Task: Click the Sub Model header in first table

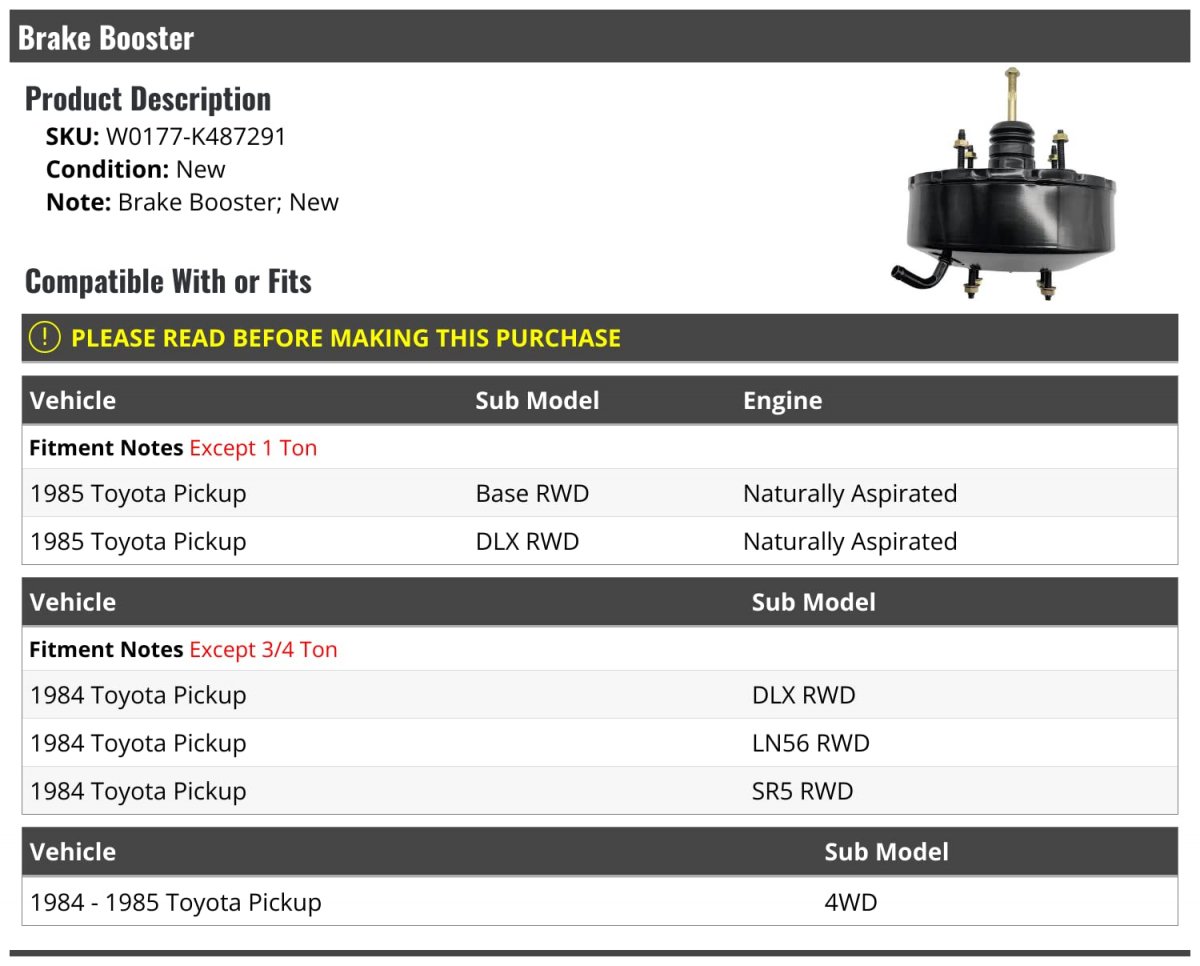Action: [537, 401]
